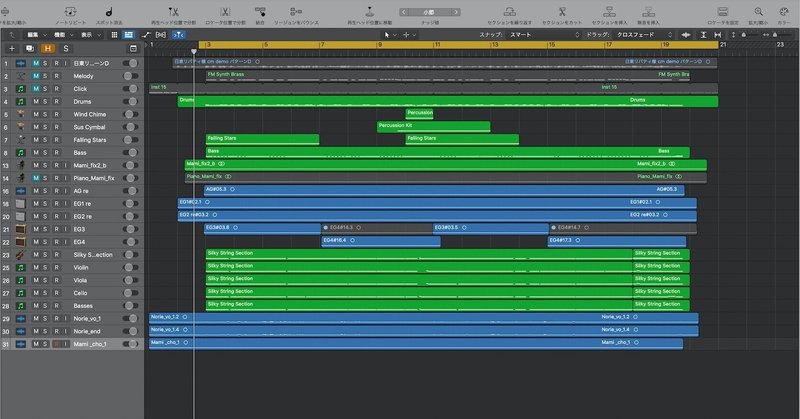Toggle Hide tracks H button
The height and width of the screenshot is (419, 800).
tap(47, 48)
